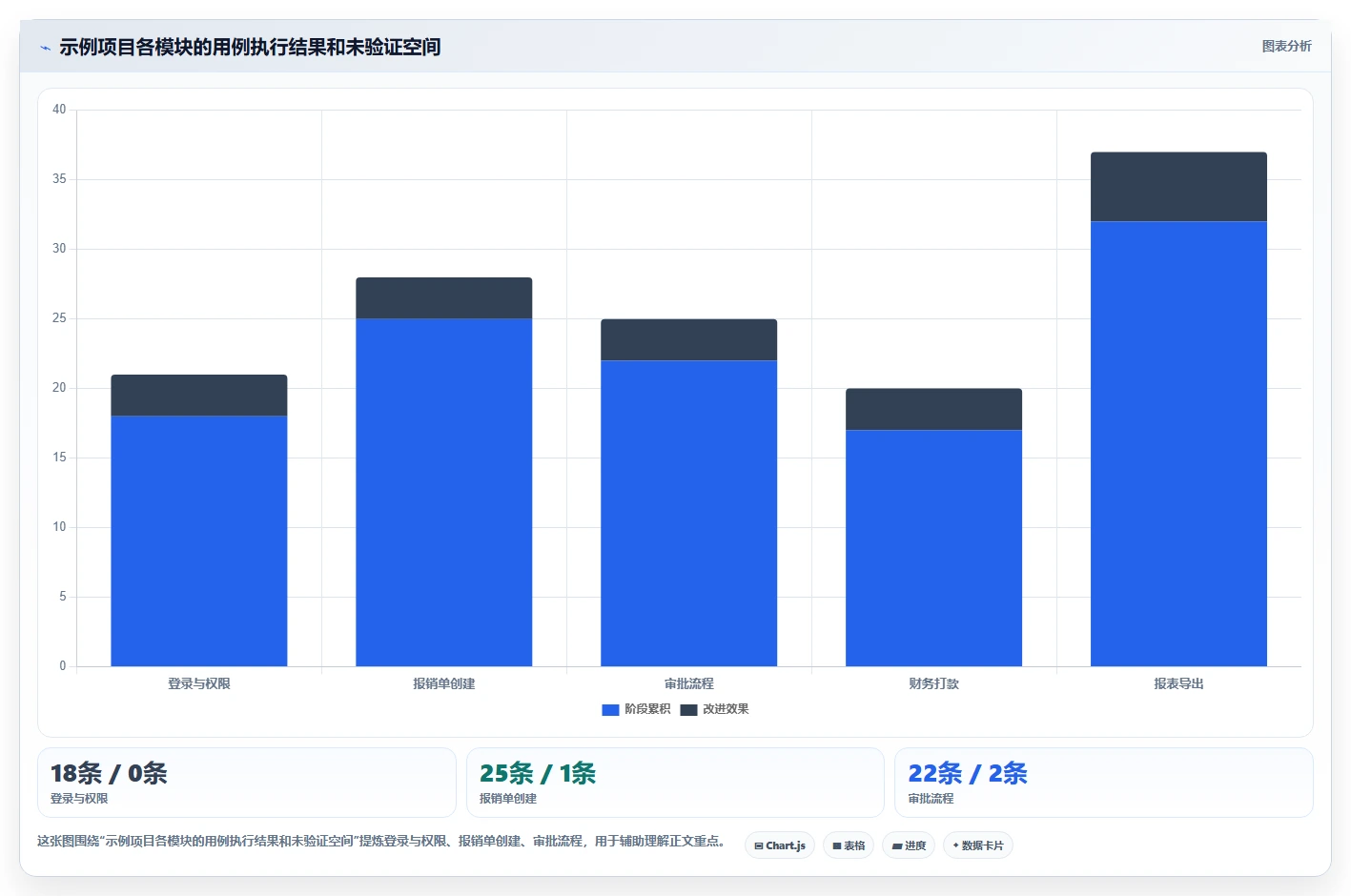
Task: Select the dark bar segment for 报销单创建
Action: tap(444, 298)
